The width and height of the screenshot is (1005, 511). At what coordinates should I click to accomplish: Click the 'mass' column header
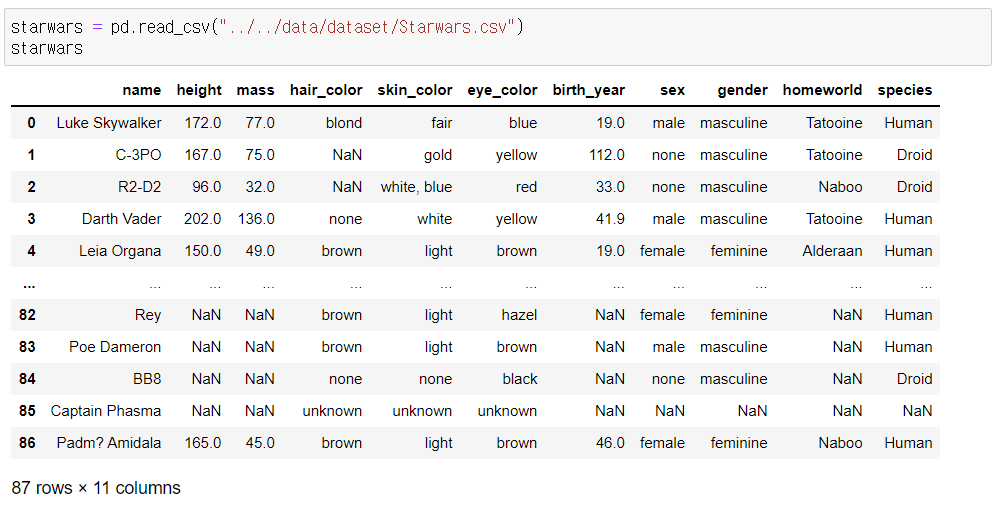255,90
